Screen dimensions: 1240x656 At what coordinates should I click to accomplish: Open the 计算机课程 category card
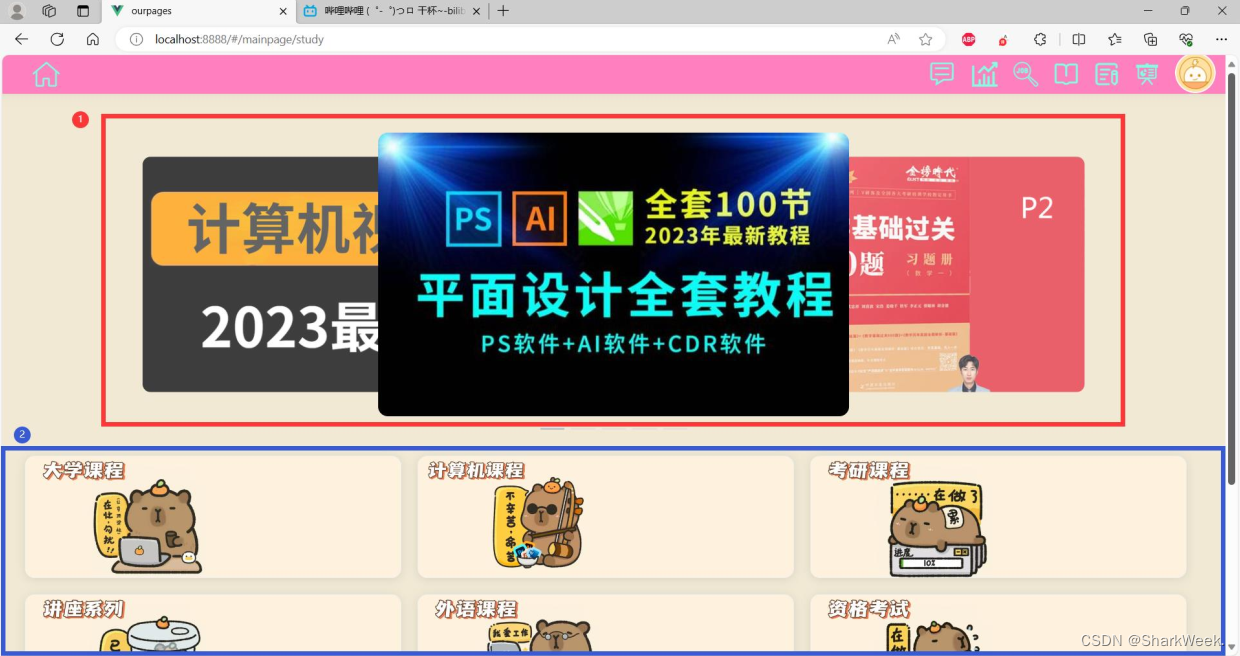pos(606,517)
